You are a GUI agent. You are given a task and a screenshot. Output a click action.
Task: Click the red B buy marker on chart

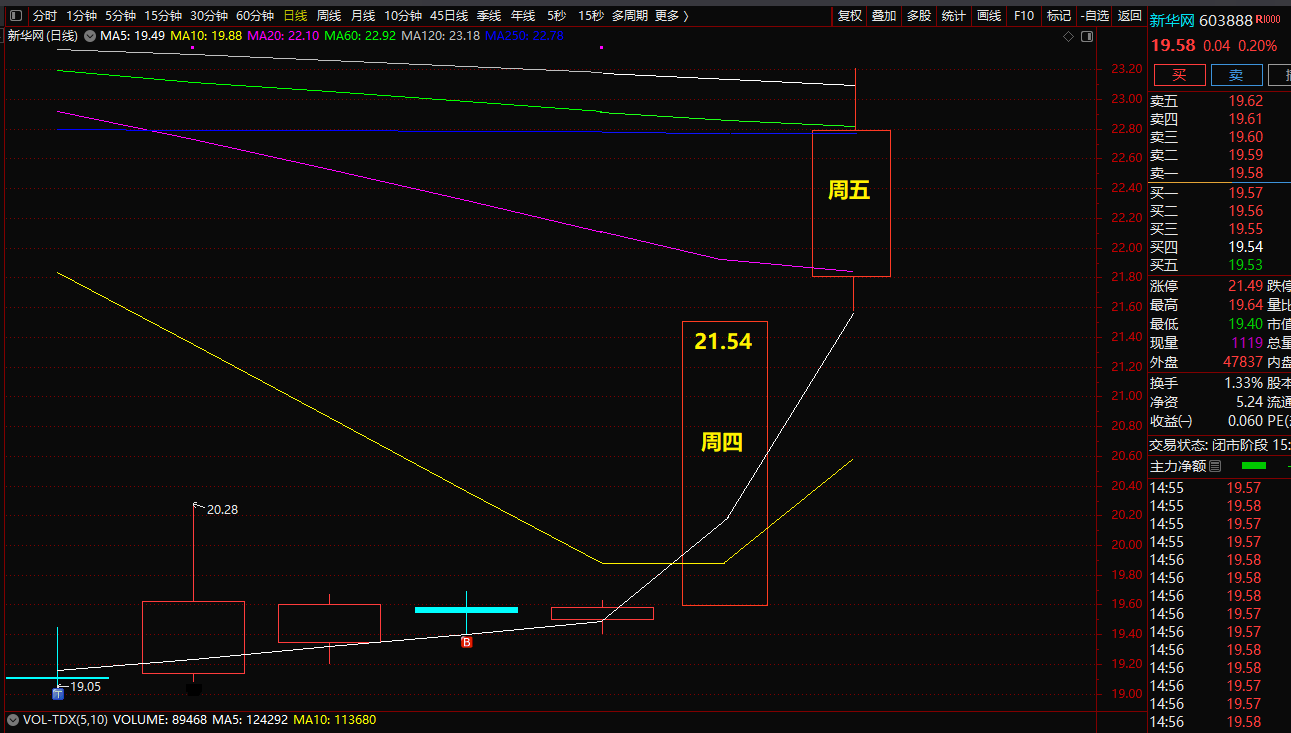click(x=466, y=642)
